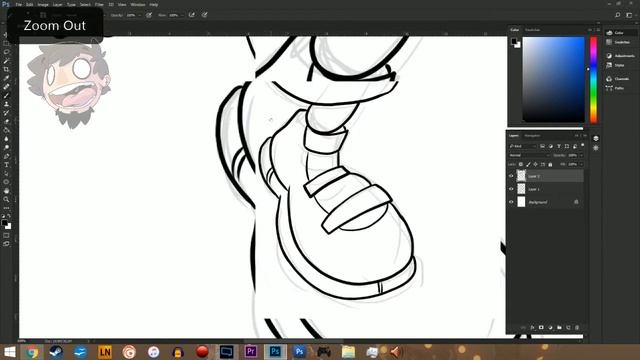
Task: Select the Dodge tool
Action: pyautogui.click(x=7, y=147)
